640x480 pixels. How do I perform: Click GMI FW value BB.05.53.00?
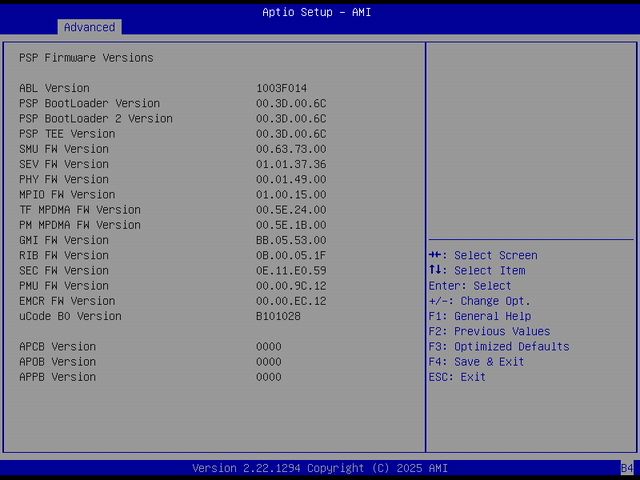291,240
